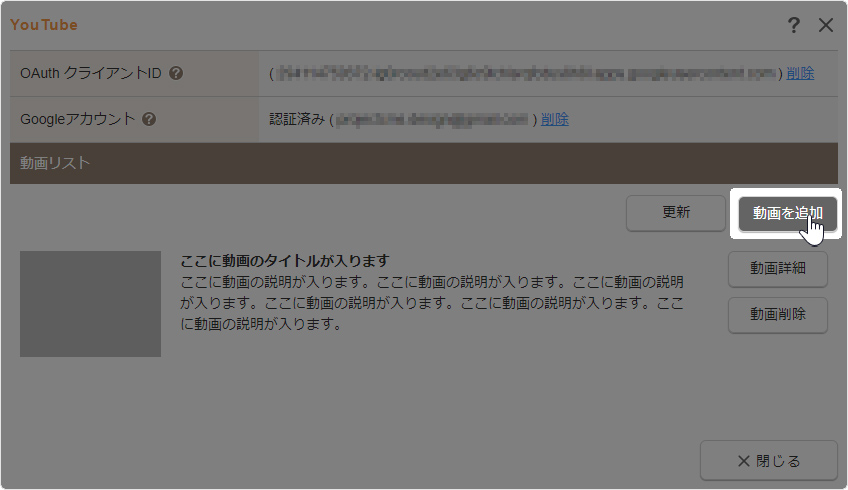848x490 pixels.
Task: Click the 動画削除 button
Action: 778,315
